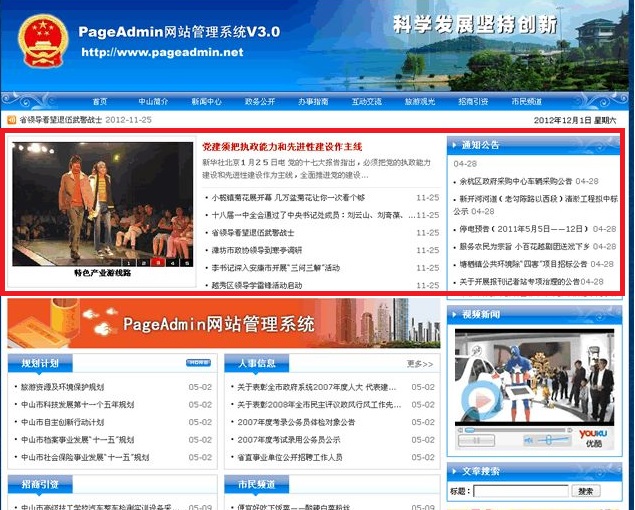Open the http://www.pageadmin.net link
The width and height of the screenshot is (635, 510).
[161, 52]
